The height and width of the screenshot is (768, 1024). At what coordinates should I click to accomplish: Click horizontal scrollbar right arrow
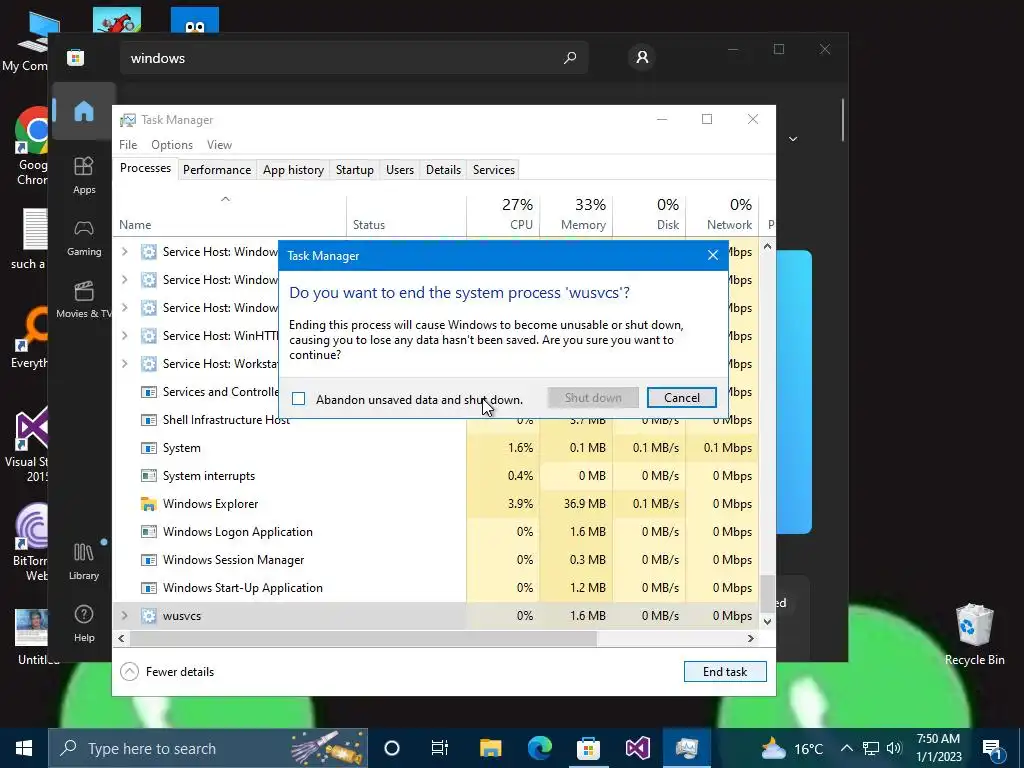tap(750, 638)
